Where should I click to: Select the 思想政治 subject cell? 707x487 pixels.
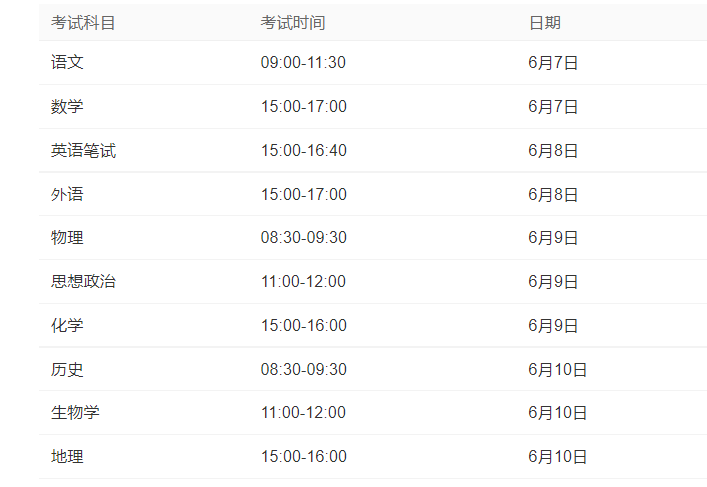tap(83, 281)
